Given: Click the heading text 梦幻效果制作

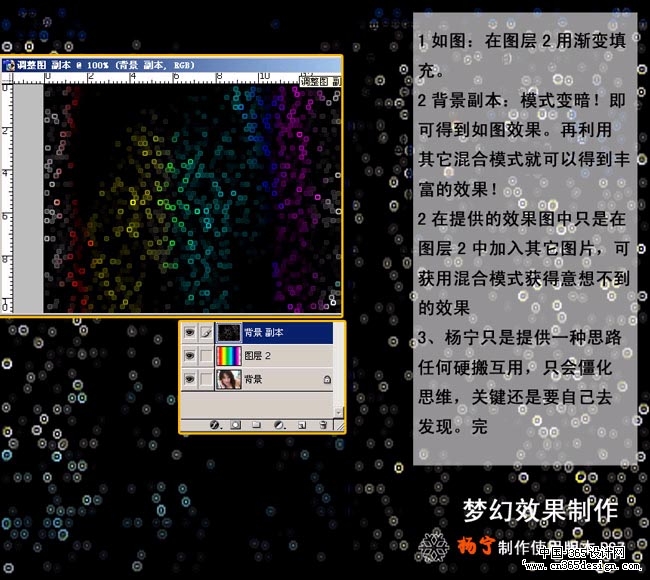Looking at the screenshot, I should (x=540, y=510).
